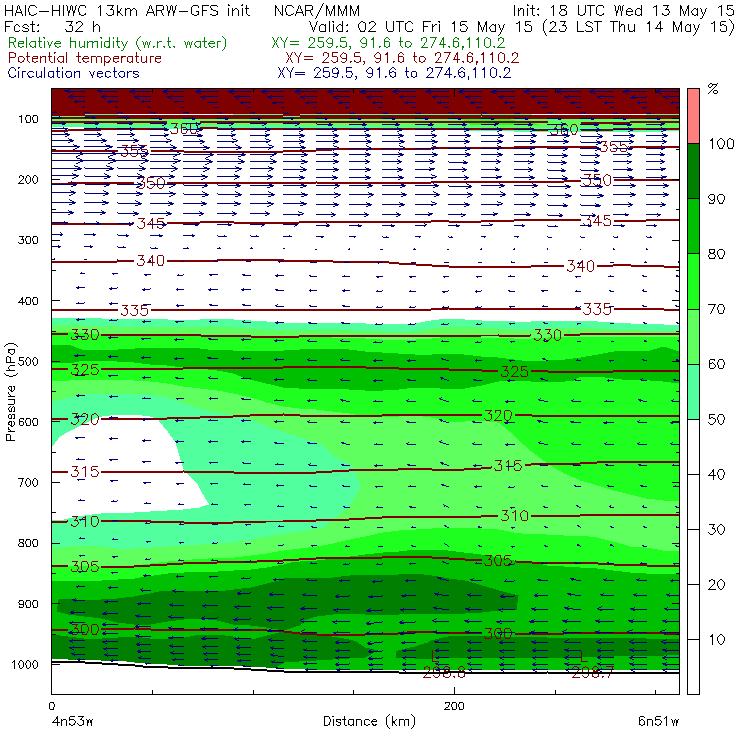The image size is (740, 740).
Task: Select the '400' pressure axis tick label
Action: coord(28,301)
